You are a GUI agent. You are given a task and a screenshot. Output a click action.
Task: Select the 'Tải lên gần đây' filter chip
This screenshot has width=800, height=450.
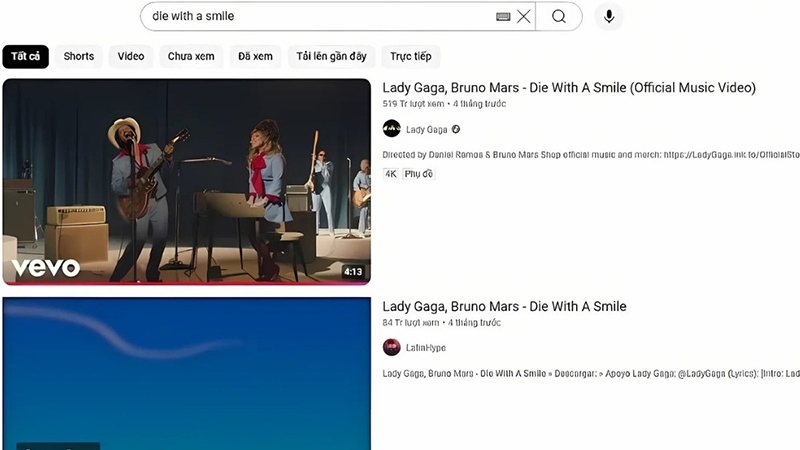tap(331, 56)
